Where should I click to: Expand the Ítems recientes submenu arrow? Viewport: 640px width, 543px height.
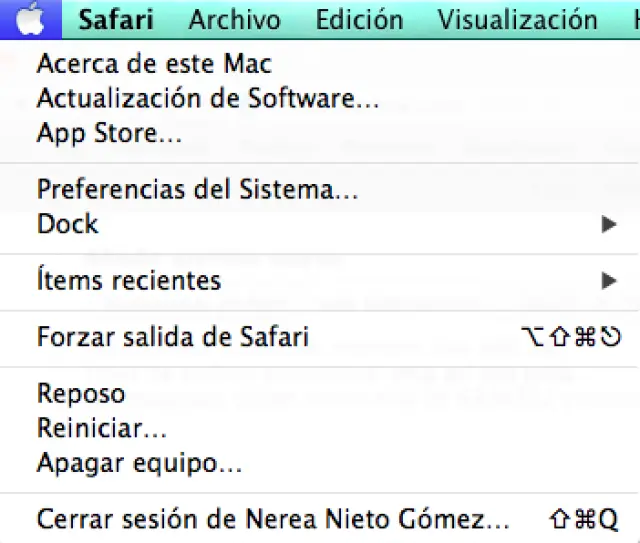point(609,280)
